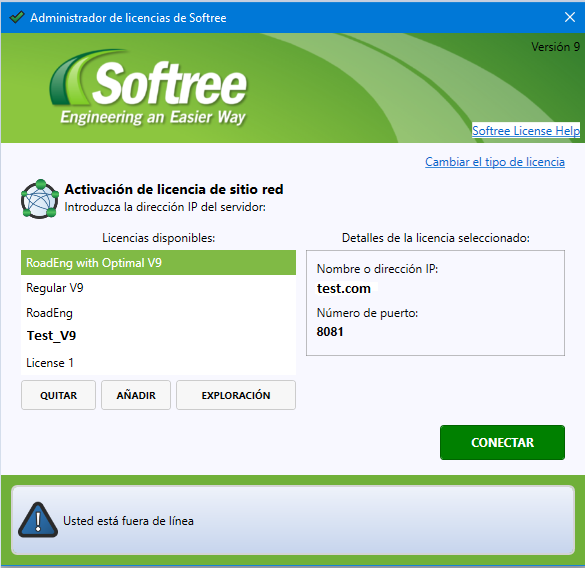Viewport: 585px width, 568px height.
Task: Click Cambiar el tipo de licencia link
Action: (x=495, y=162)
